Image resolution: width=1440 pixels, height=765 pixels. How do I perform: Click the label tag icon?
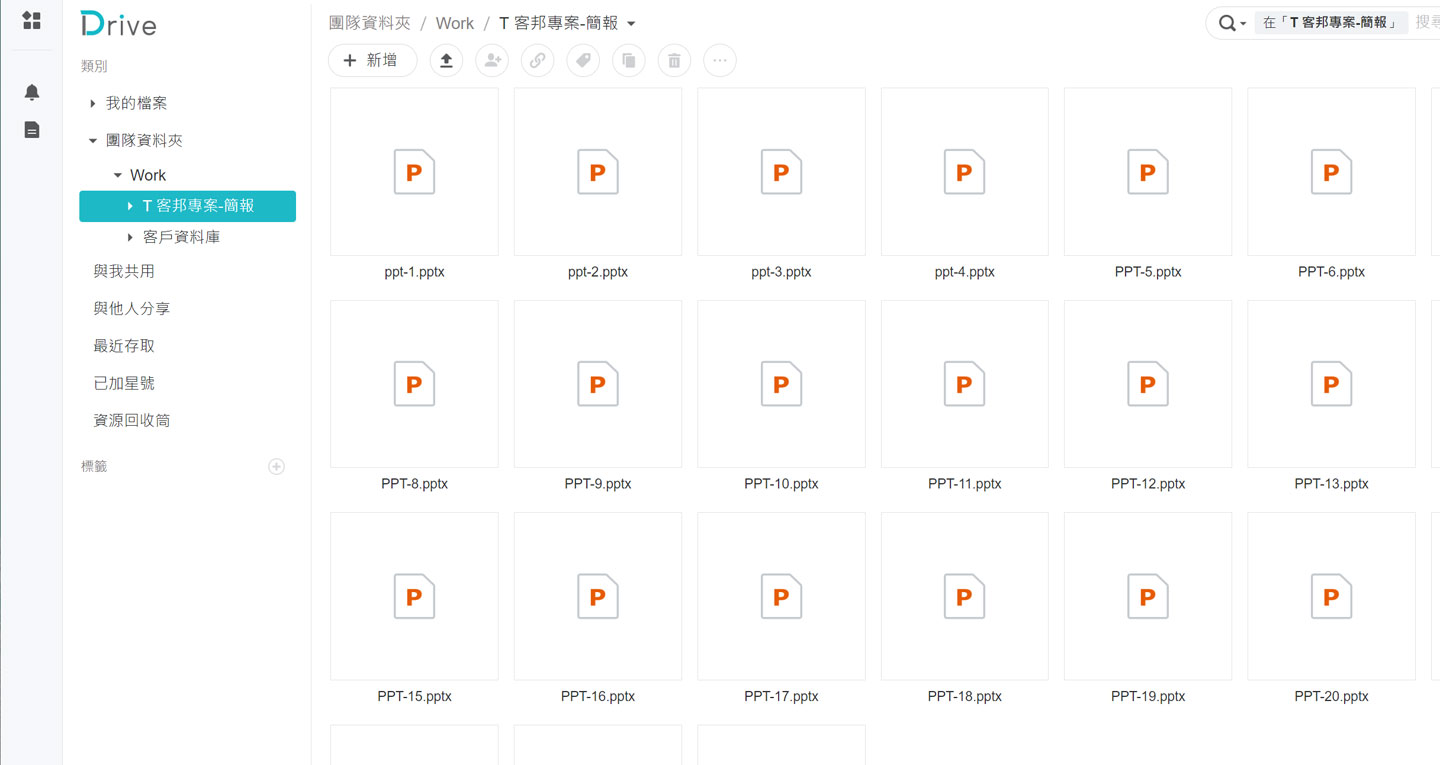[x=583, y=61]
